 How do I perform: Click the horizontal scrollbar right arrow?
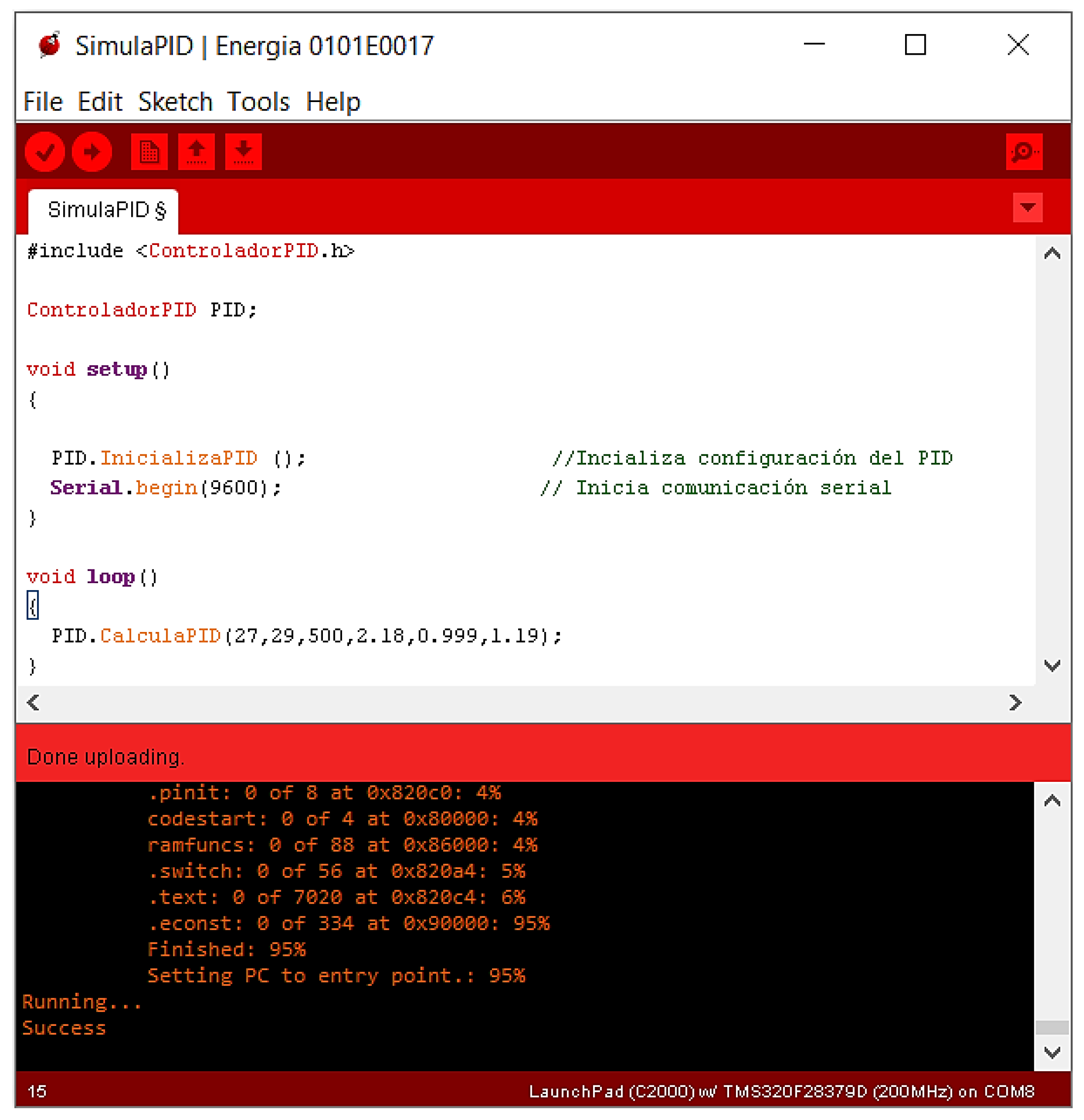1015,703
